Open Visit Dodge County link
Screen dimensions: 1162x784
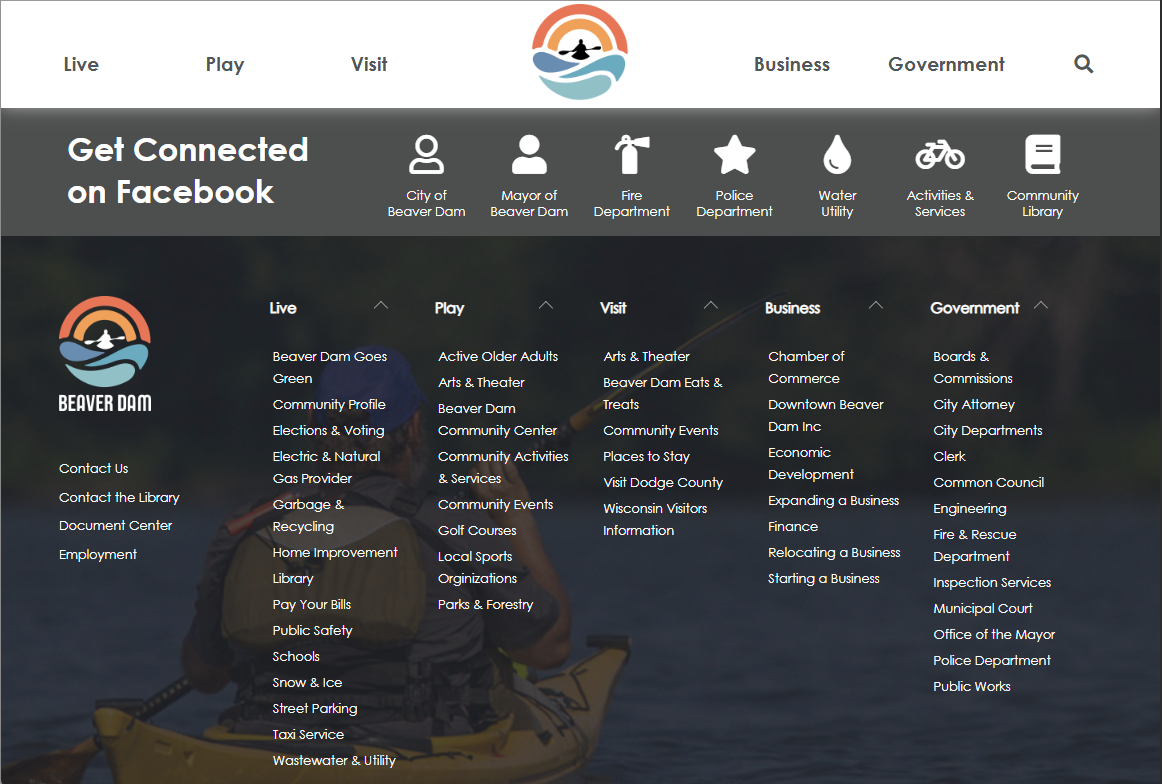663,482
